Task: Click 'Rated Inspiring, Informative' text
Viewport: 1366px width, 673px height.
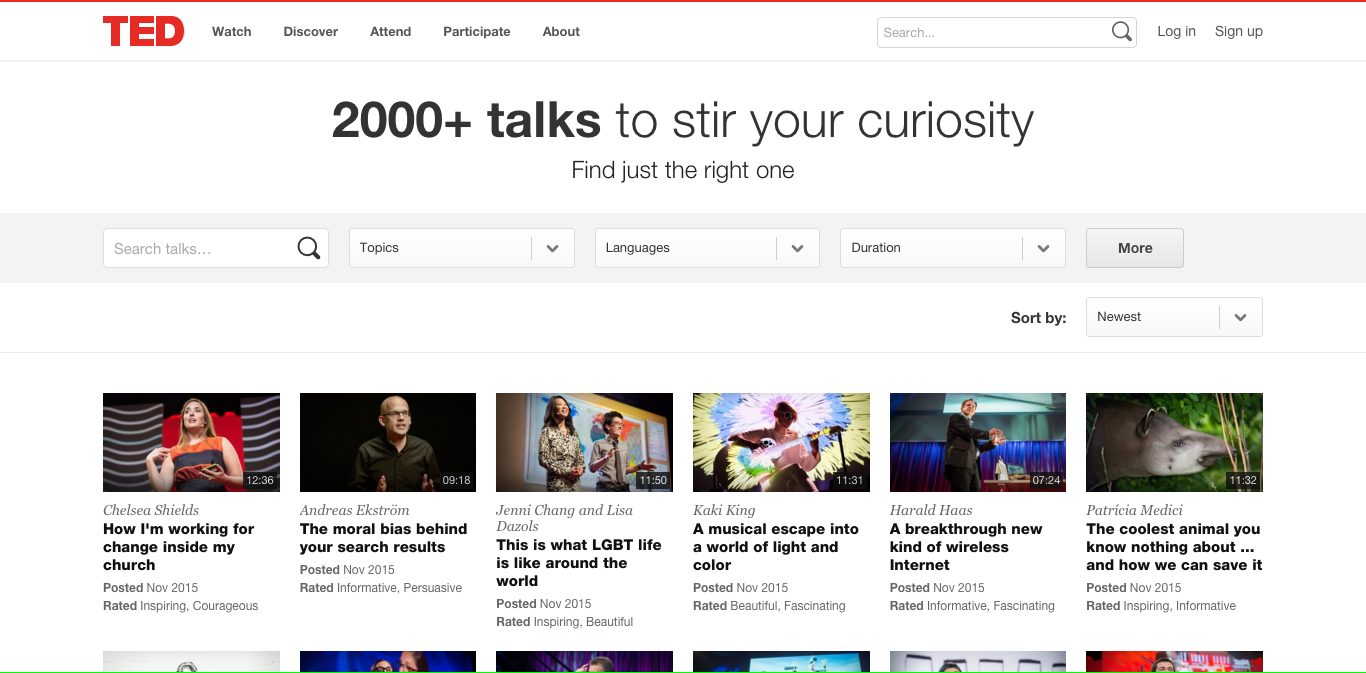Action: [x=1161, y=606]
